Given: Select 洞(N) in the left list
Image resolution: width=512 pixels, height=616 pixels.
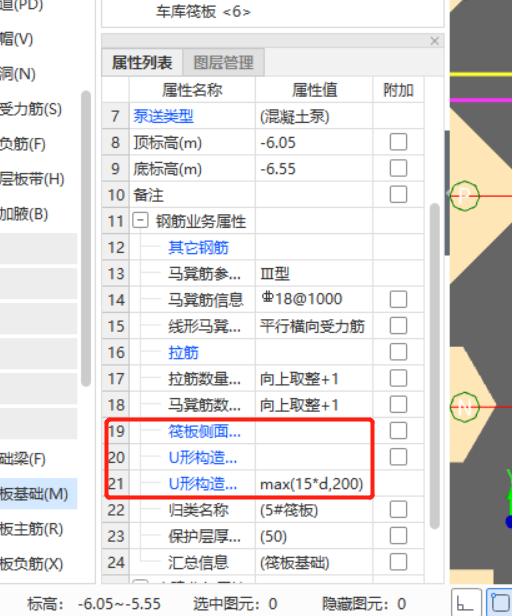Looking at the screenshot, I should click(x=18, y=74).
